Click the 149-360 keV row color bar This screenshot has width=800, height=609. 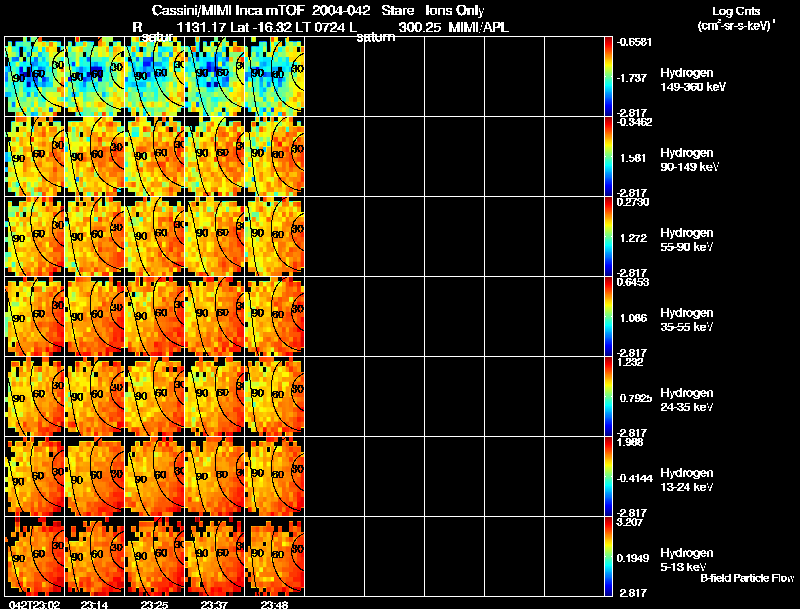[608, 77]
